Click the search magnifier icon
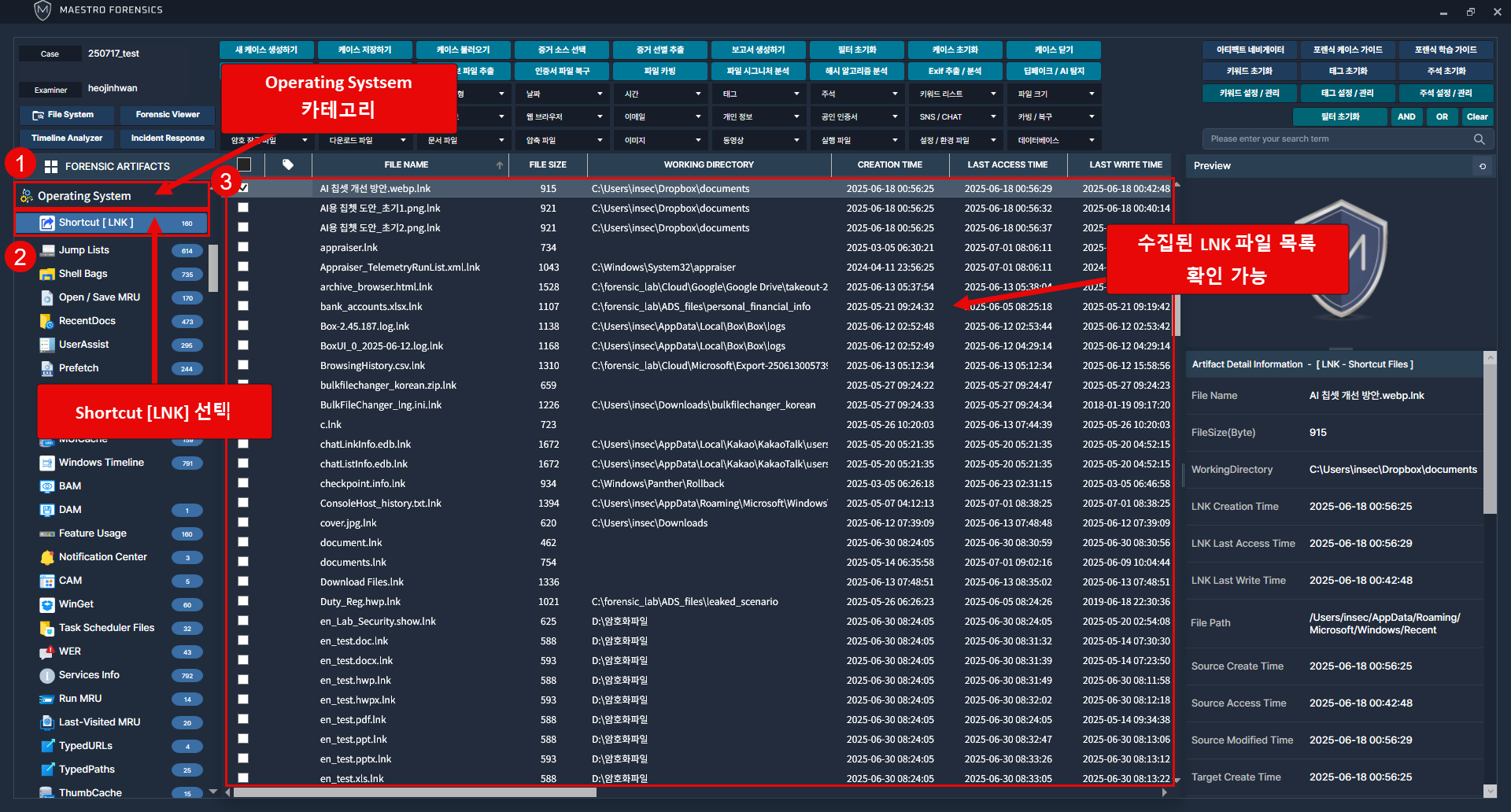 click(x=1479, y=139)
